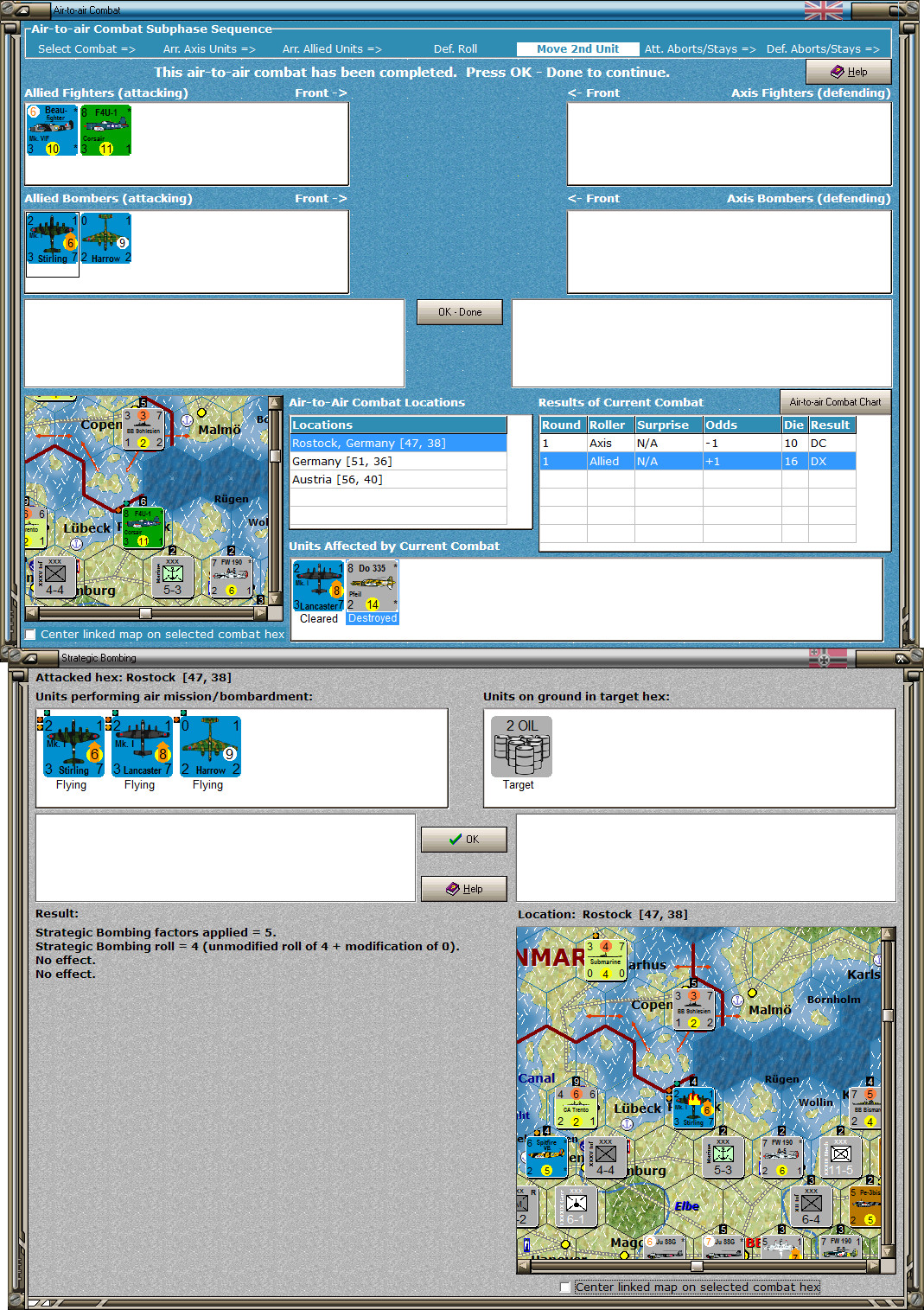Click the BB Bohlesien counter on upper map
Viewport: 924px width, 1310px height.
click(143, 428)
